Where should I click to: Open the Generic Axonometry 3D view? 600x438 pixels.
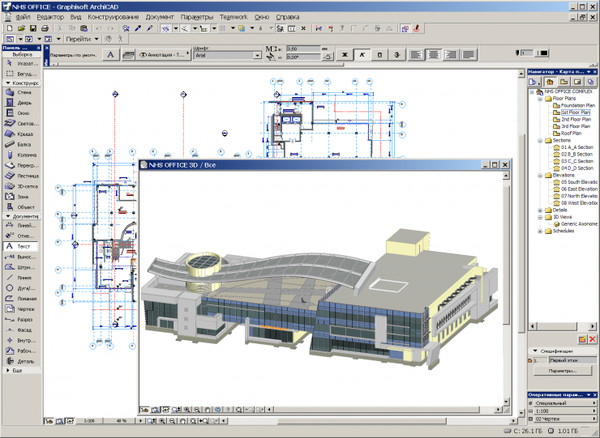pos(579,224)
